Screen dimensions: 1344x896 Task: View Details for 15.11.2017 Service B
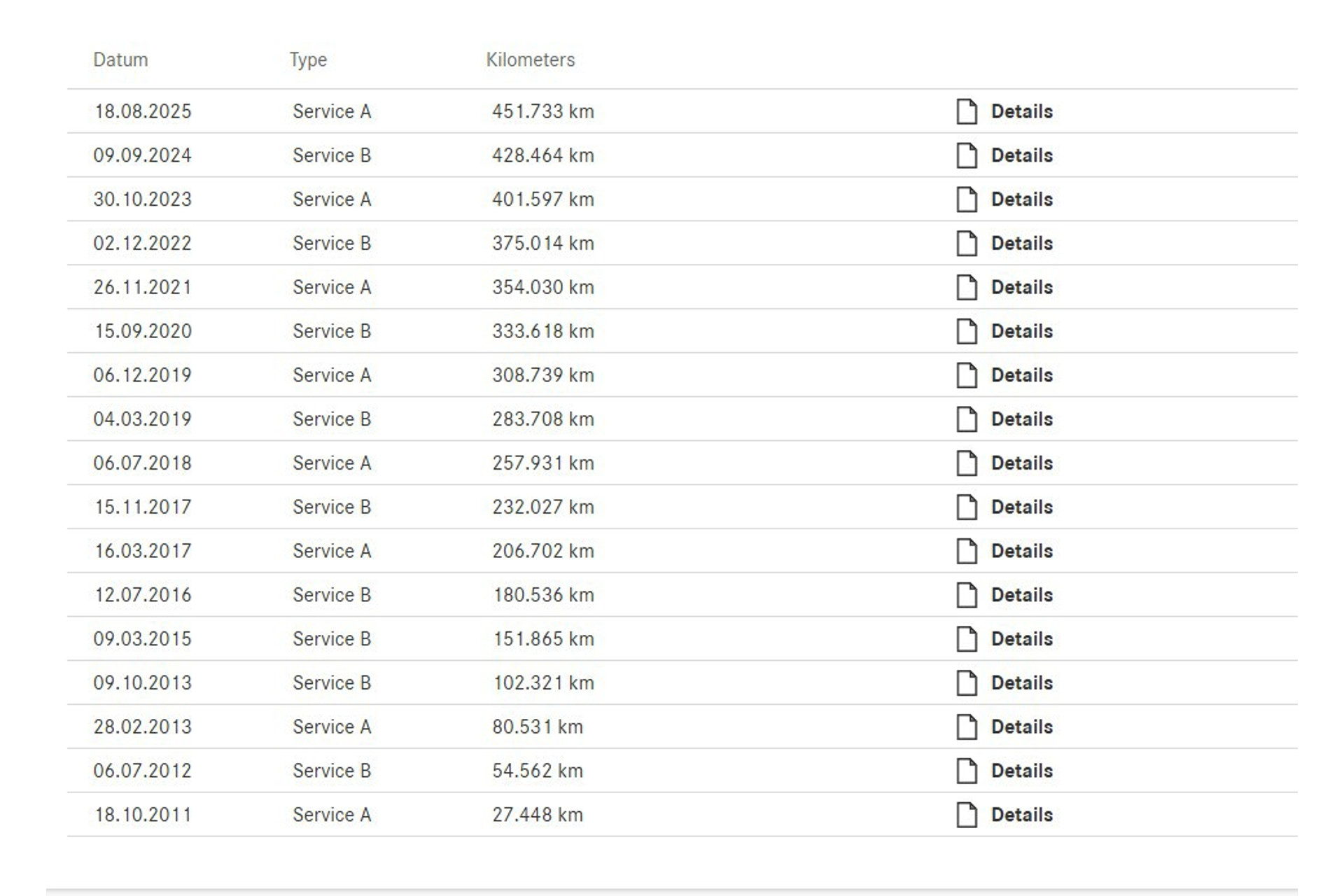[x=1021, y=507]
